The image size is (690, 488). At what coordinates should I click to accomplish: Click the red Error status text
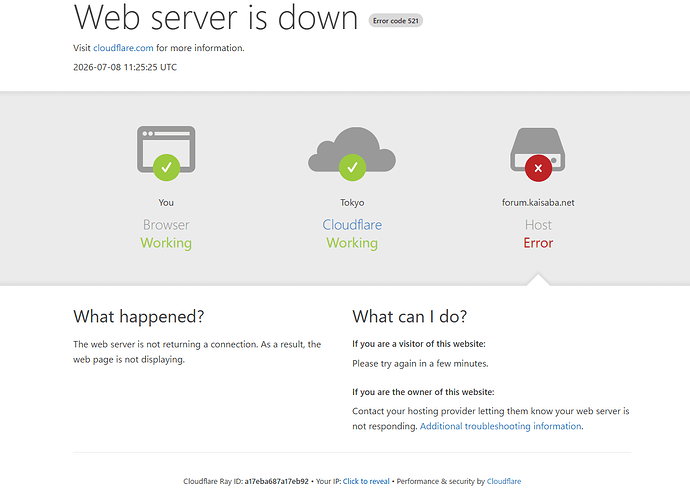tap(538, 243)
